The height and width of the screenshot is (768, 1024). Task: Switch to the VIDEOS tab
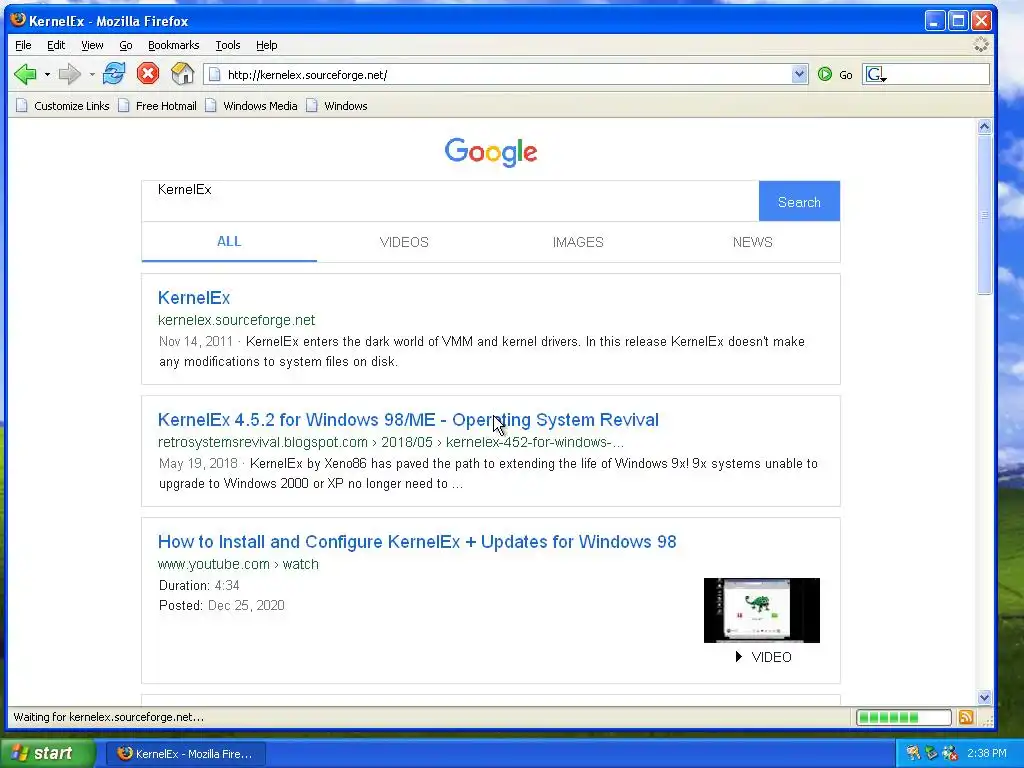(404, 242)
